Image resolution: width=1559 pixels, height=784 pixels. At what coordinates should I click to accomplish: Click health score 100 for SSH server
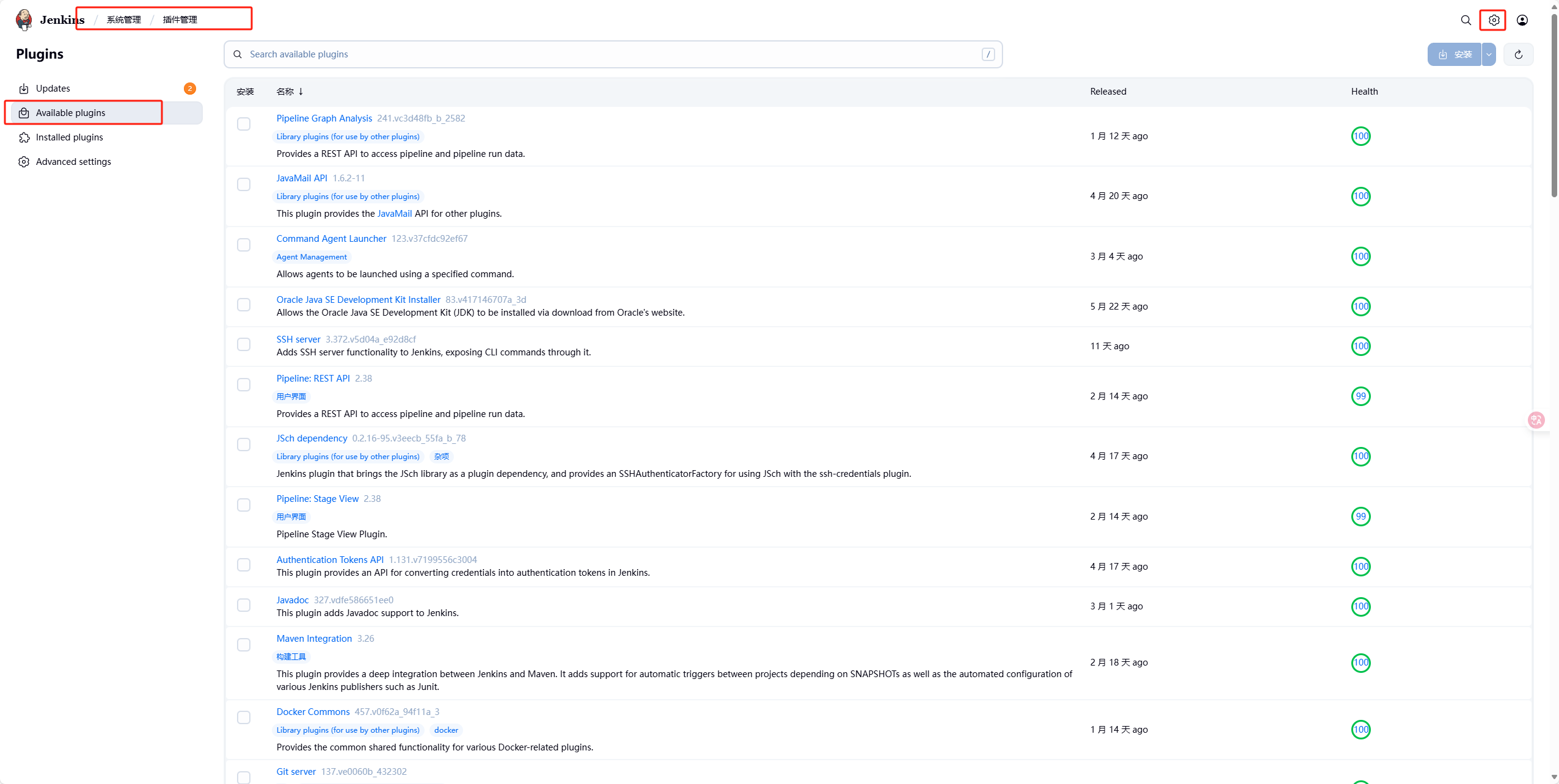point(1360,346)
